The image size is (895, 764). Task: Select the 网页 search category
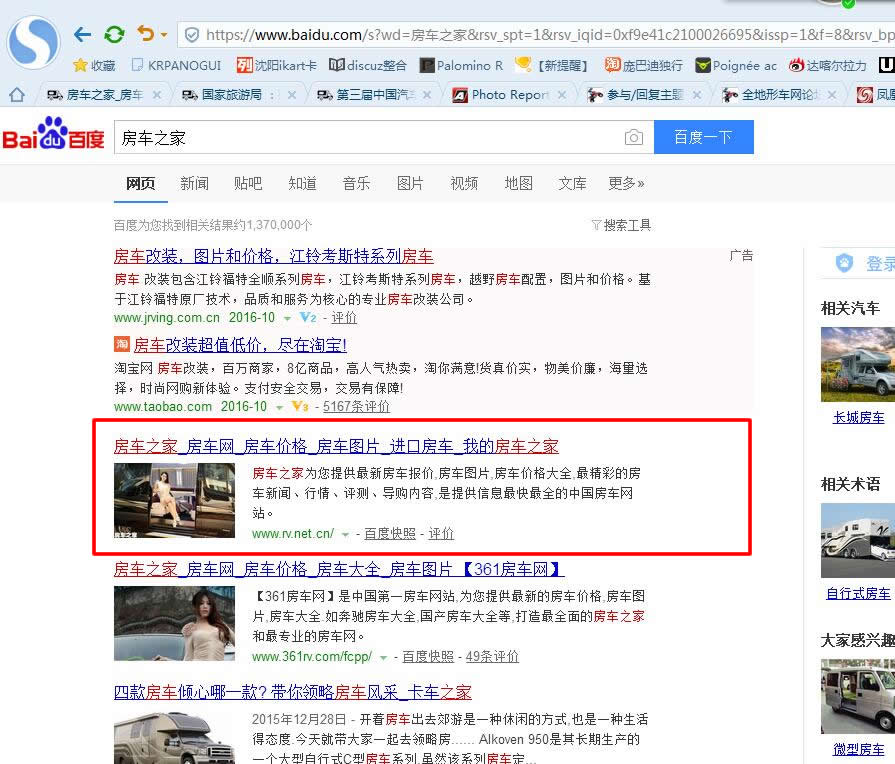[140, 183]
